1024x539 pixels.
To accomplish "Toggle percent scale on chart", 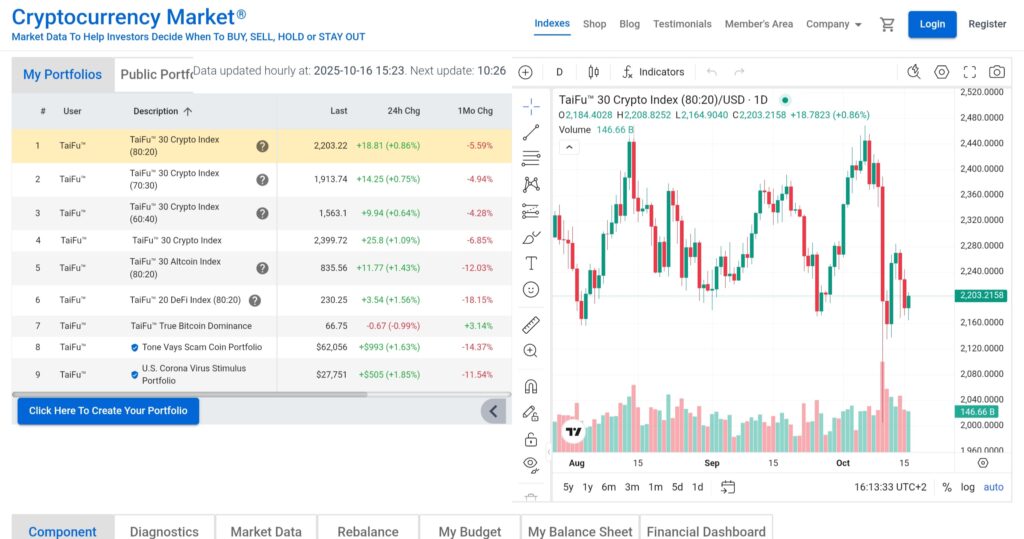I will pyautogui.click(x=947, y=487).
